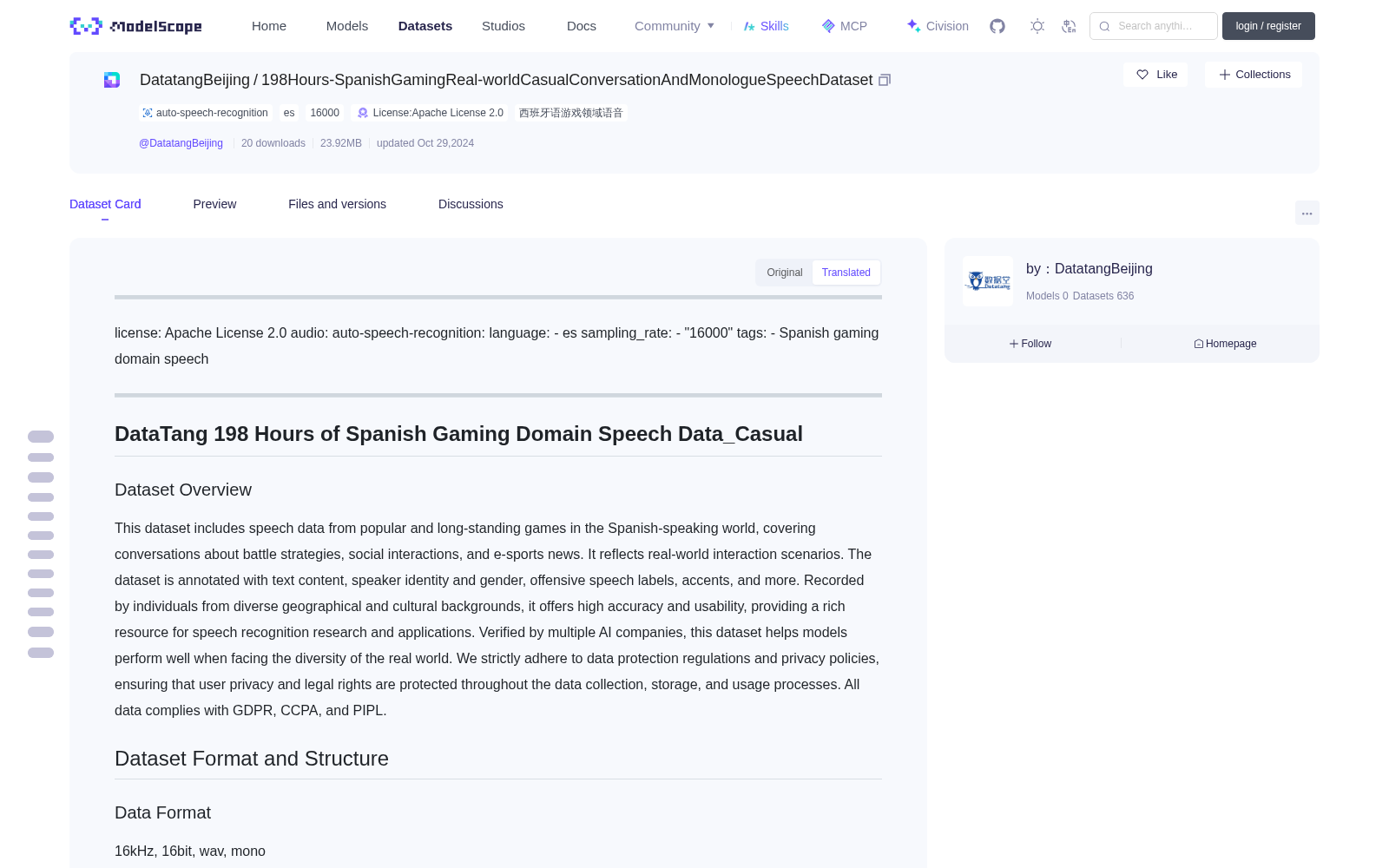1389x868 pixels.
Task: Click the '23.92MB' size text
Action: point(341,143)
